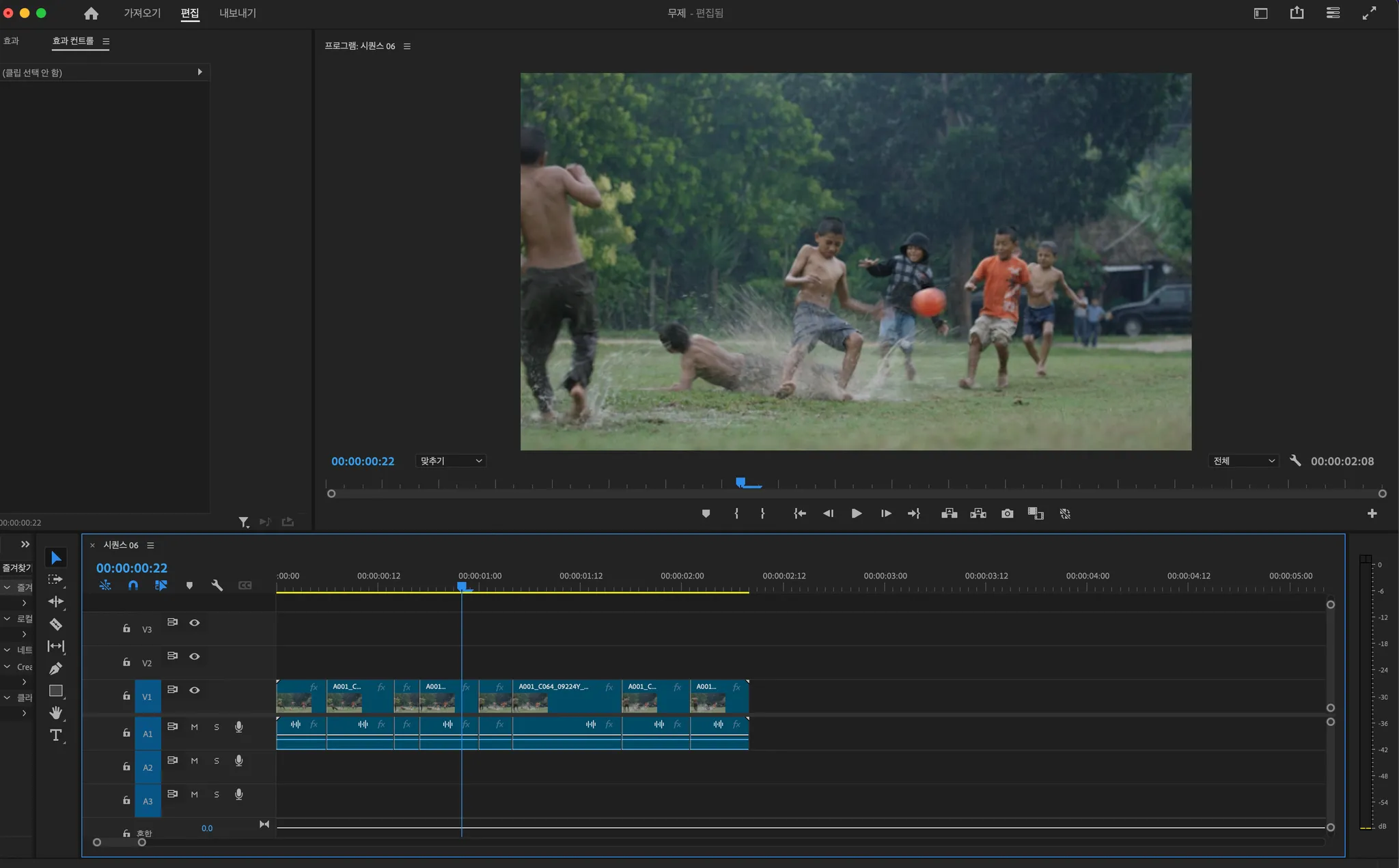Open the 맞추기 zoom level dropdown
1399x868 pixels.
coord(451,461)
